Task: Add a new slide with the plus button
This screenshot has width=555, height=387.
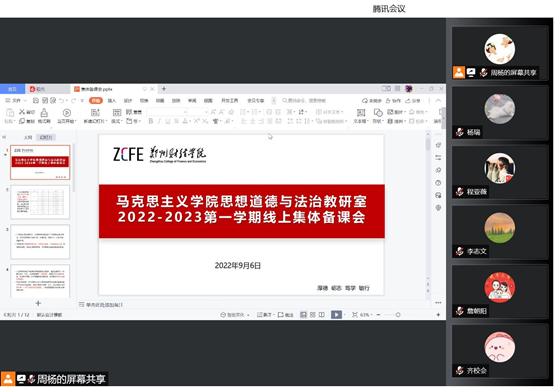Action: pyautogui.click(x=38, y=303)
